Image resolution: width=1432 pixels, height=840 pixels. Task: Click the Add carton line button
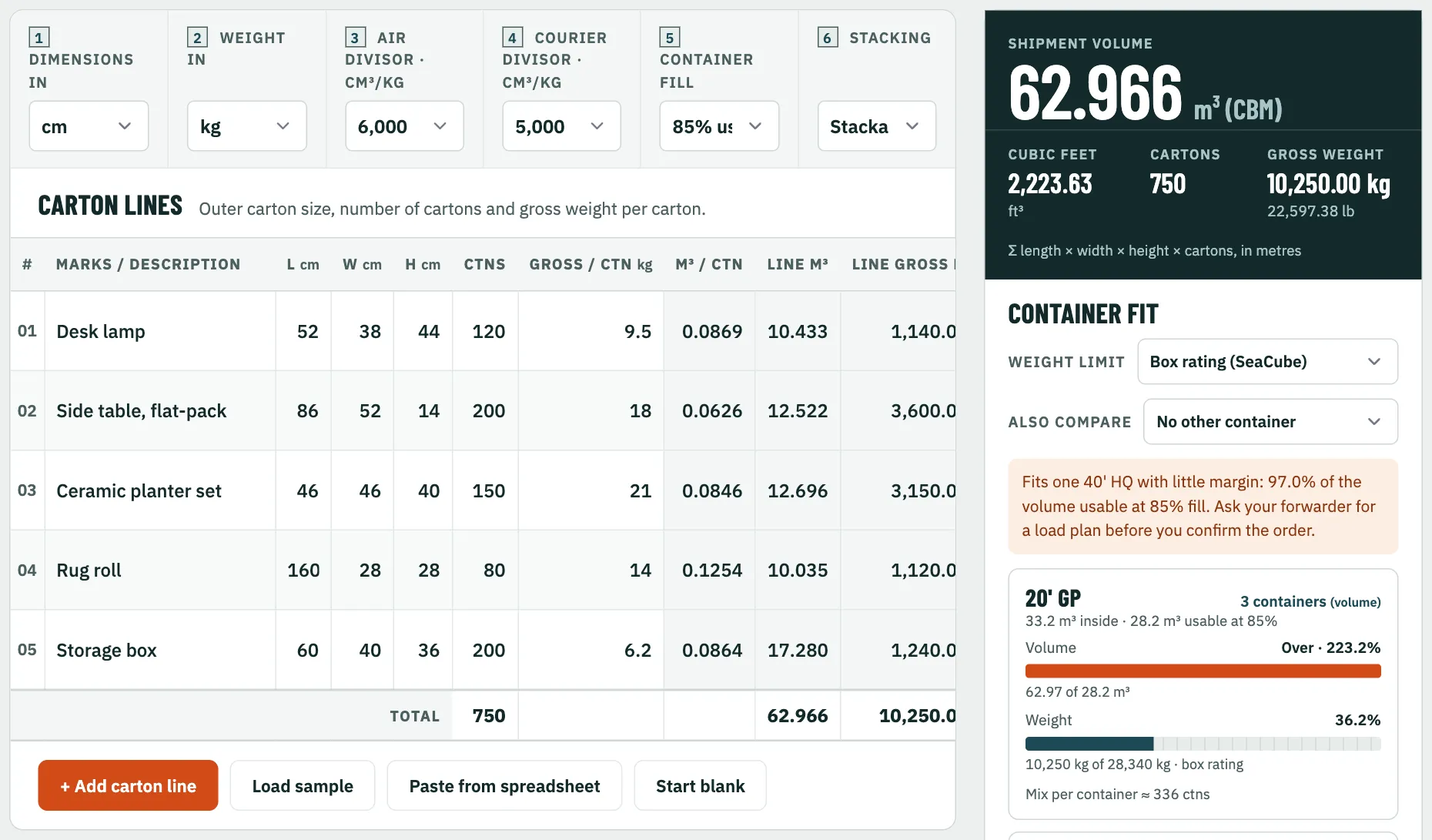[x=128, y=785]
